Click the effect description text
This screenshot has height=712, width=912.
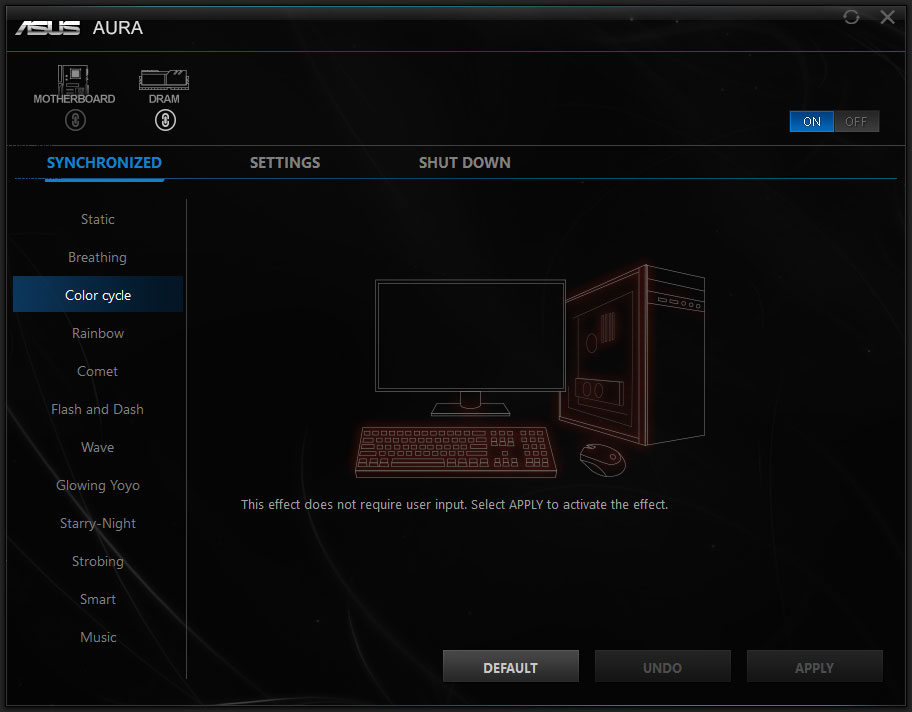454,504
